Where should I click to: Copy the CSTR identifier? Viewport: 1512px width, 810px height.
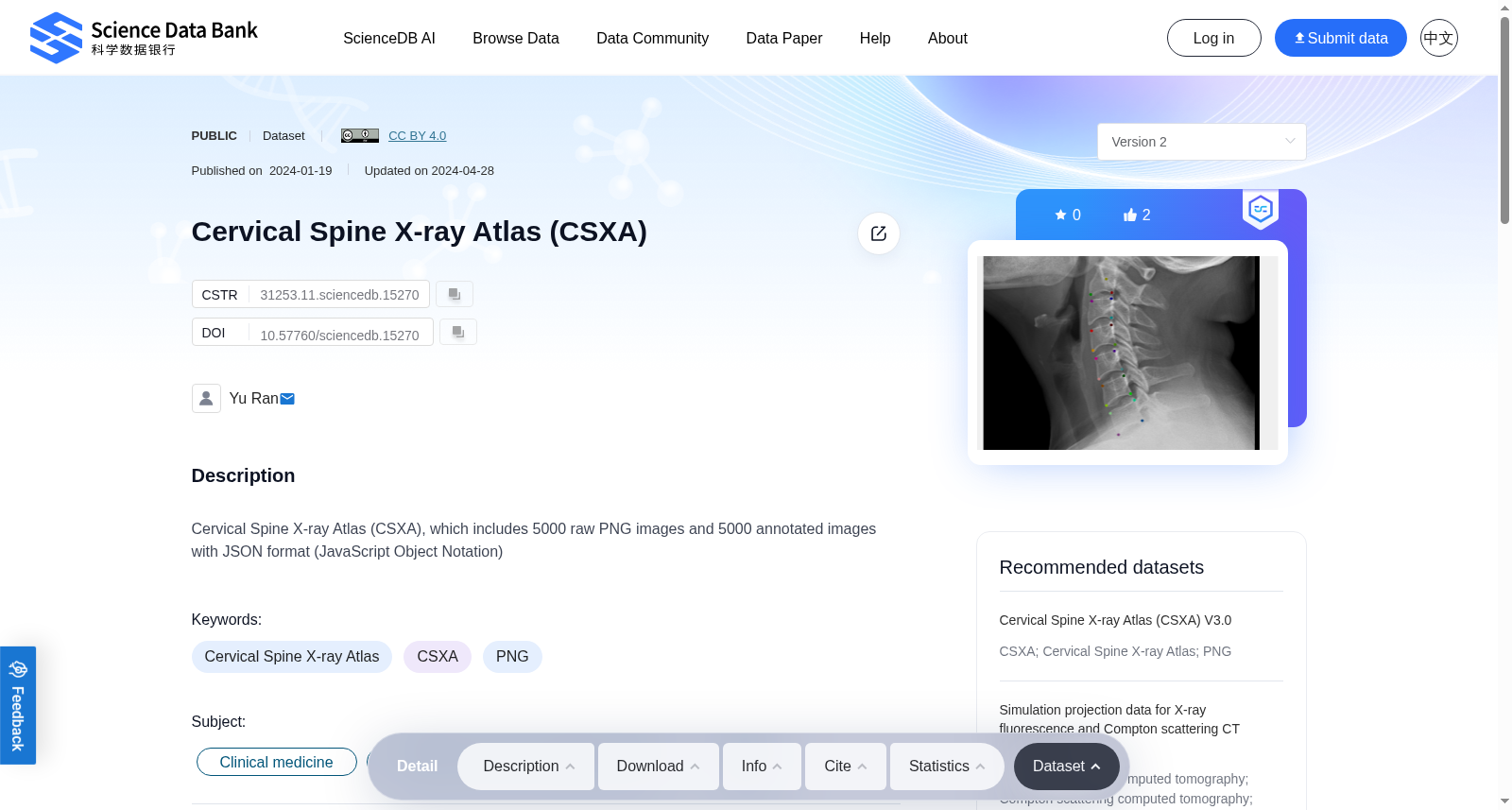pos(455,294)
